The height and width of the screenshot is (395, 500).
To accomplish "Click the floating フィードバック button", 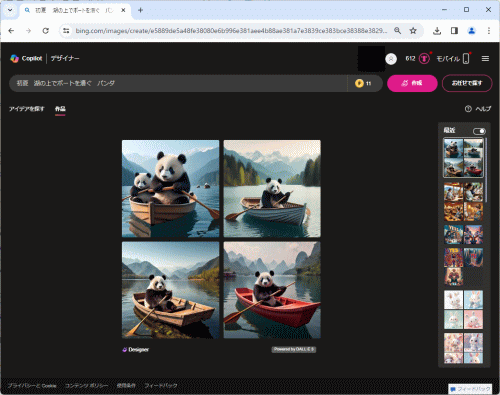I will point(470,389).
